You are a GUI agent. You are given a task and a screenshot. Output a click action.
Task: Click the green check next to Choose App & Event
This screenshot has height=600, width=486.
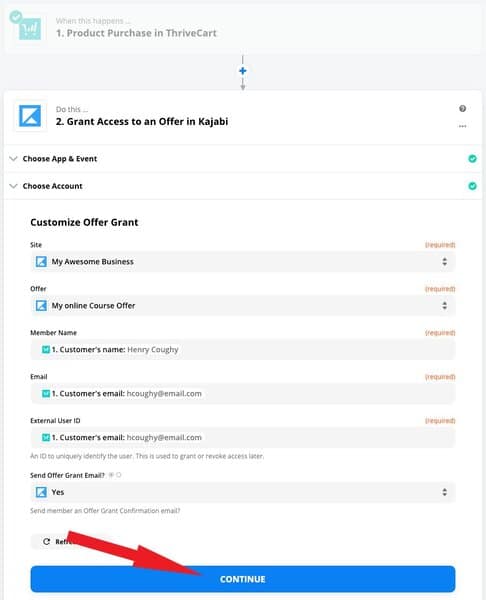[473, 159]
